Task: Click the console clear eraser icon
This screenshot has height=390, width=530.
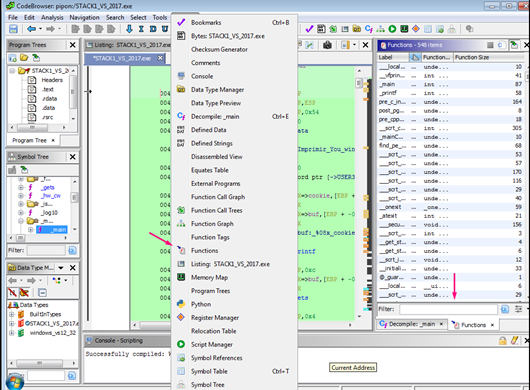Action: tap(514, 341)
